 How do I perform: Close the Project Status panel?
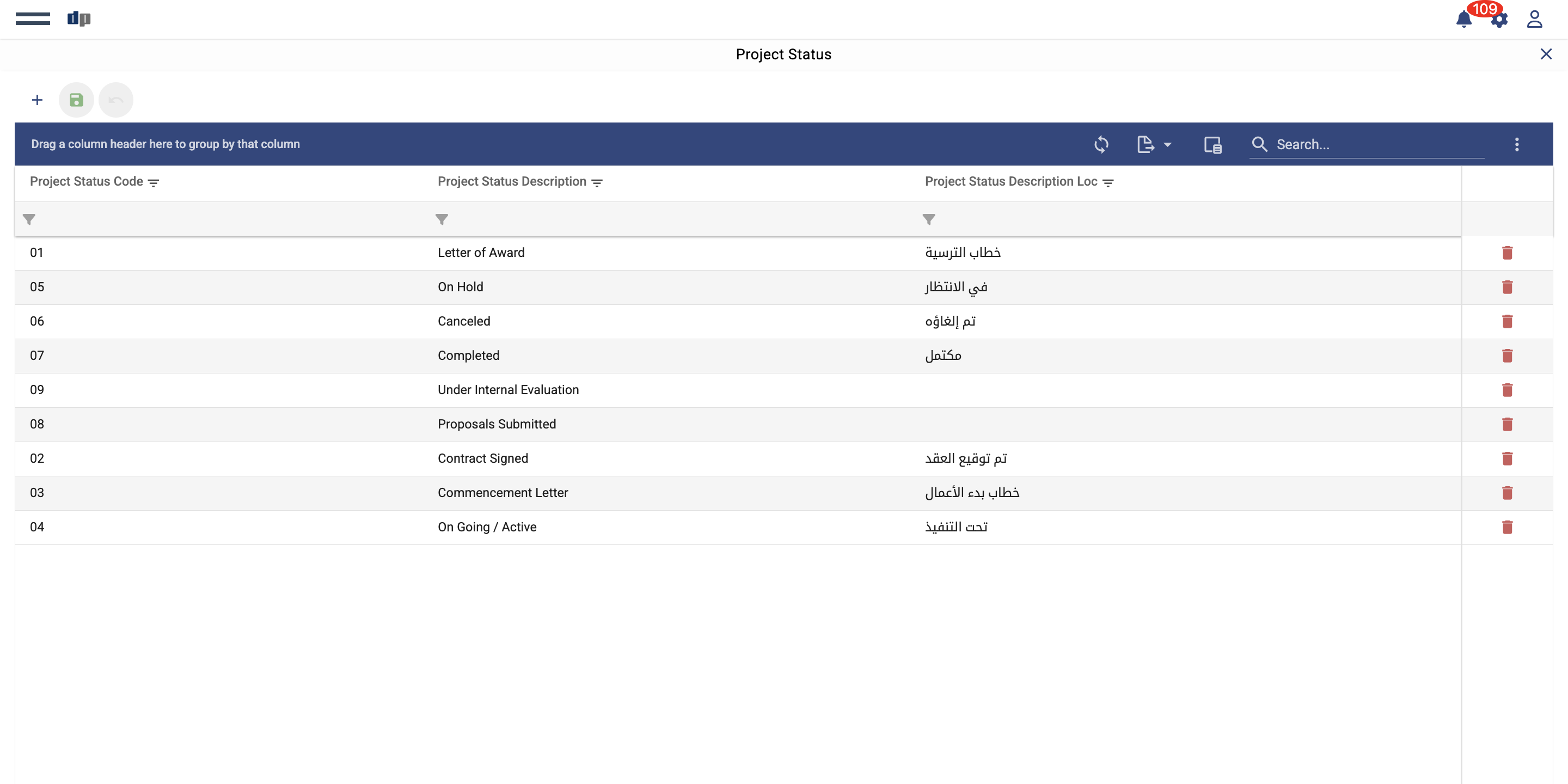click(1546, 54)
